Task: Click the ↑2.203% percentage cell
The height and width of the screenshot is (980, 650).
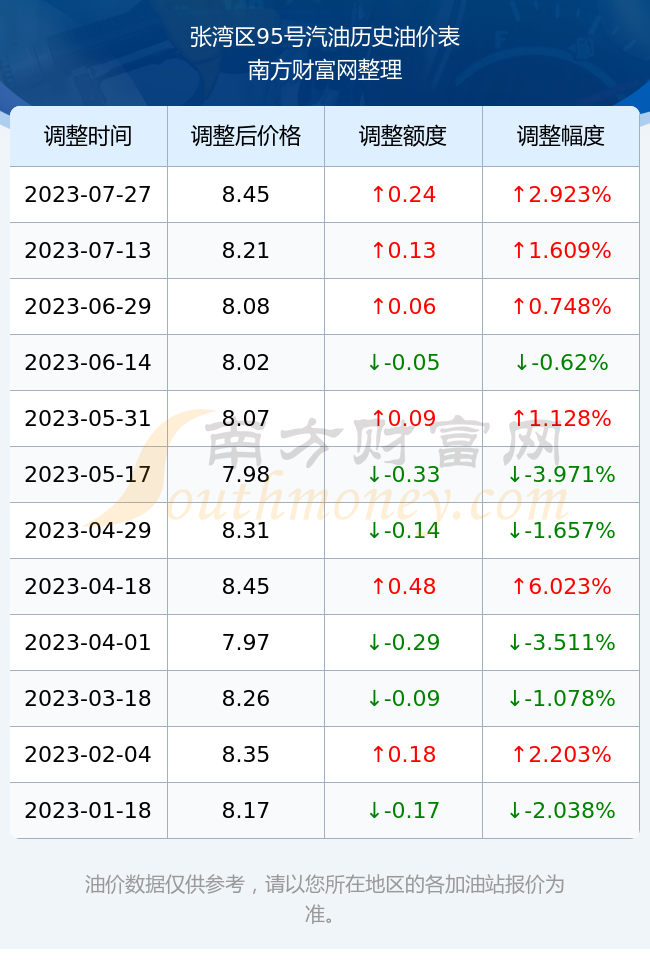Action: (x=561, y=754)
